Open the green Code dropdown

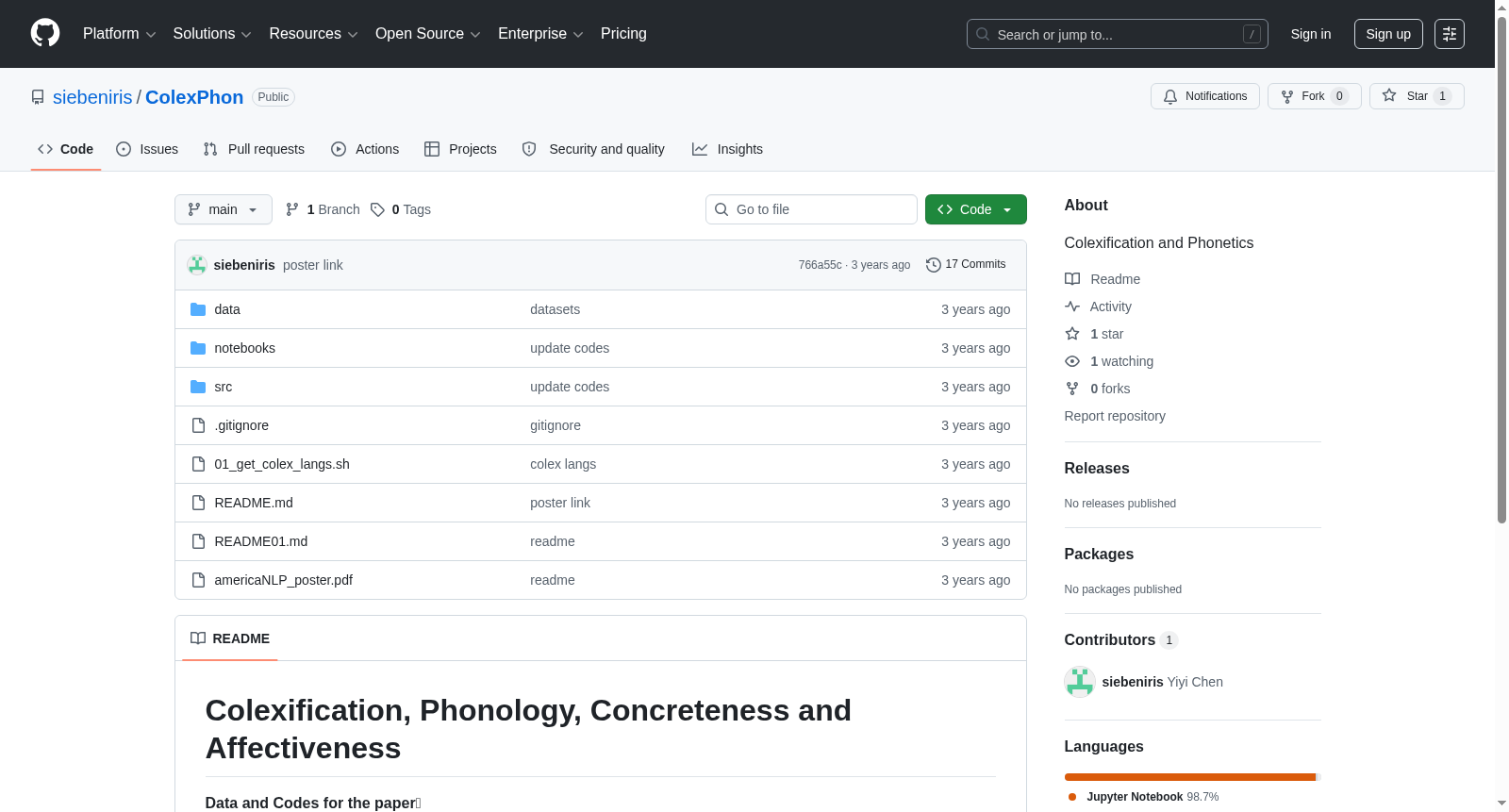click(976, 209)
